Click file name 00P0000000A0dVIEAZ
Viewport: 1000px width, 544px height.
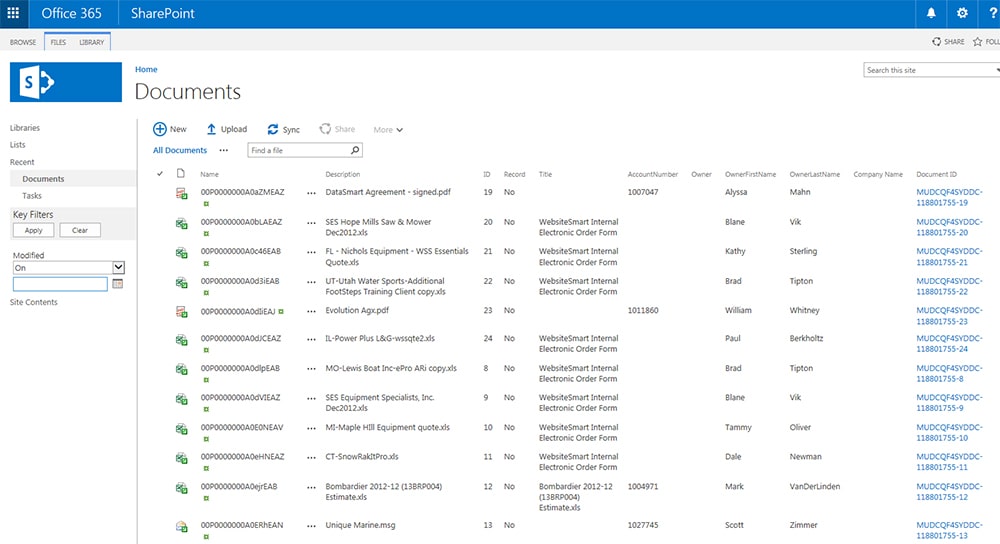240,397
